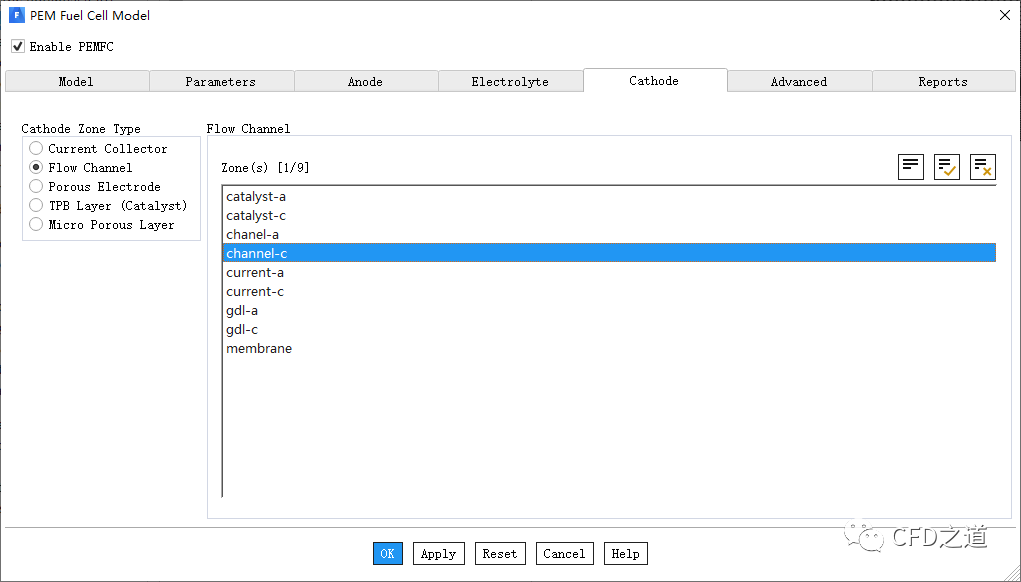Select Current Collector zone type

36,149
